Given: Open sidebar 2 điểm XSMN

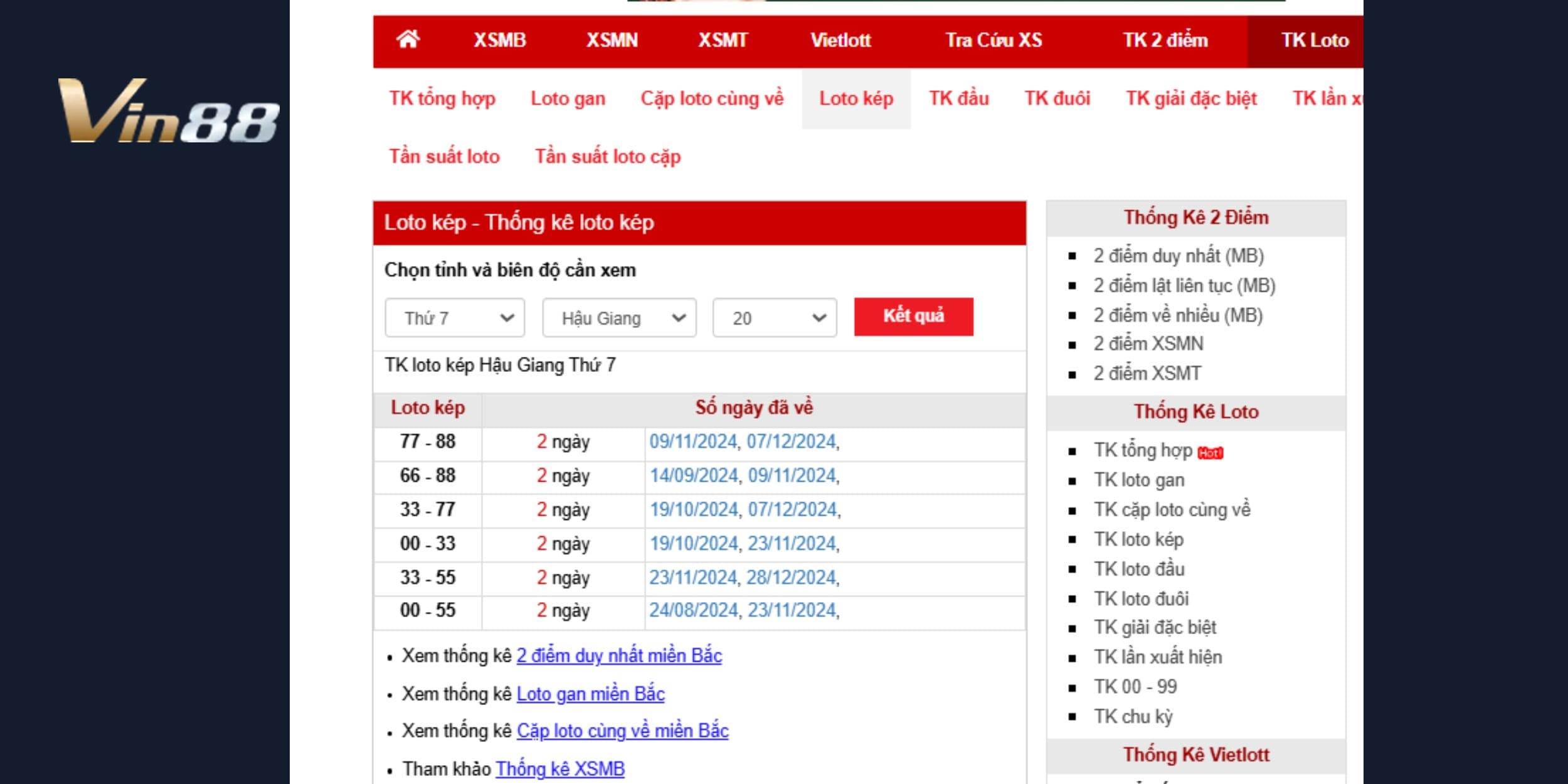Looking at the screenshot, I should point(1148,344).
